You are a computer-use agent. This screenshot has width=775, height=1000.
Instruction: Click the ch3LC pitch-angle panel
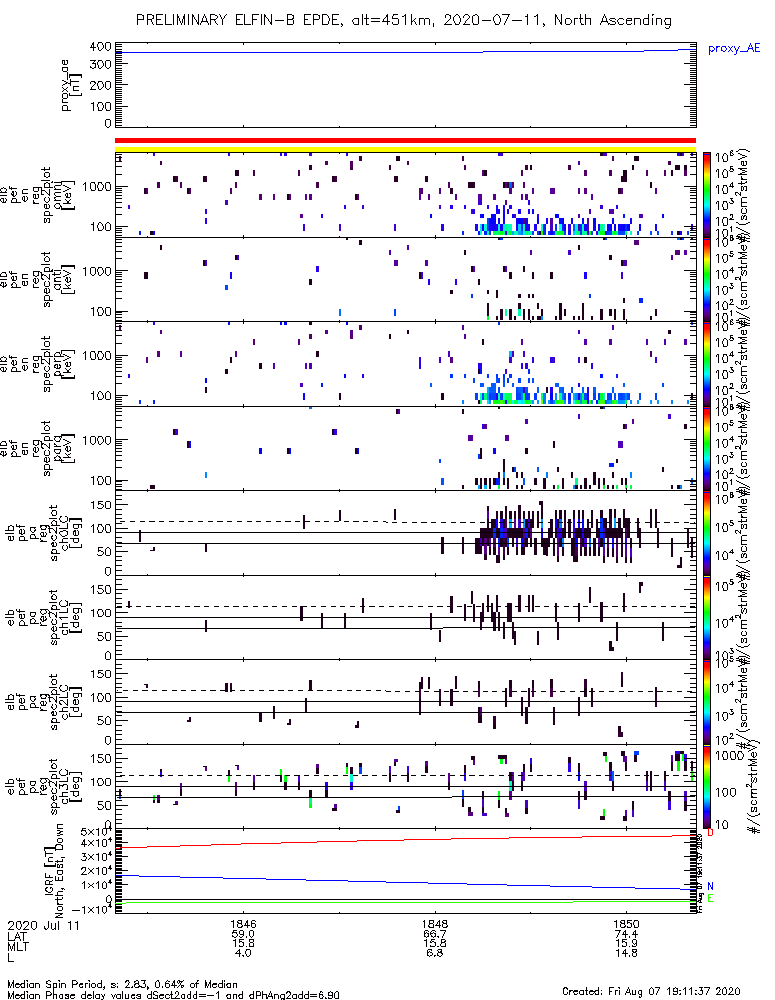(405, 786)
